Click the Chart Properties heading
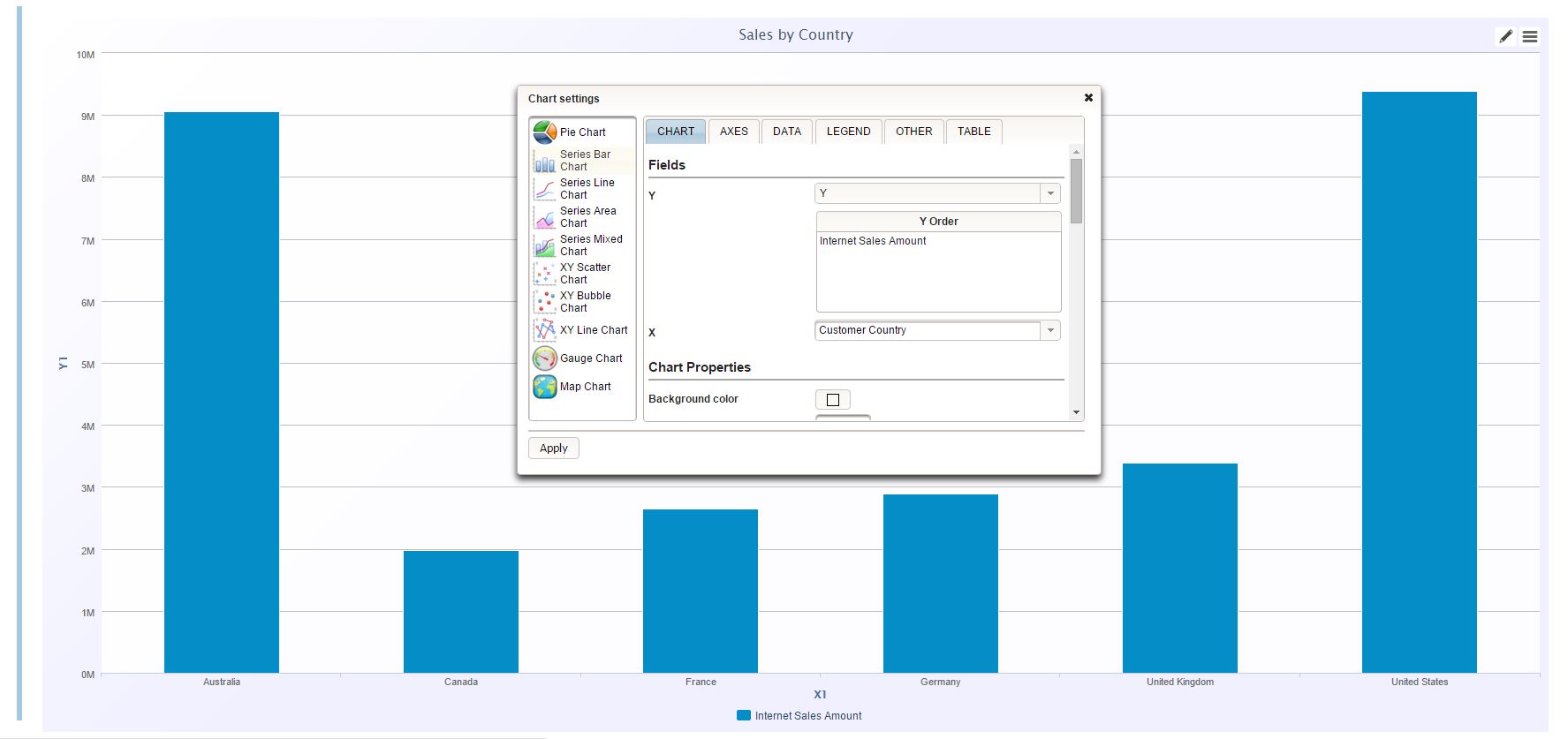Image resolution: width=1568 pixels, height=739 pixels. click(x=700, y=367)
